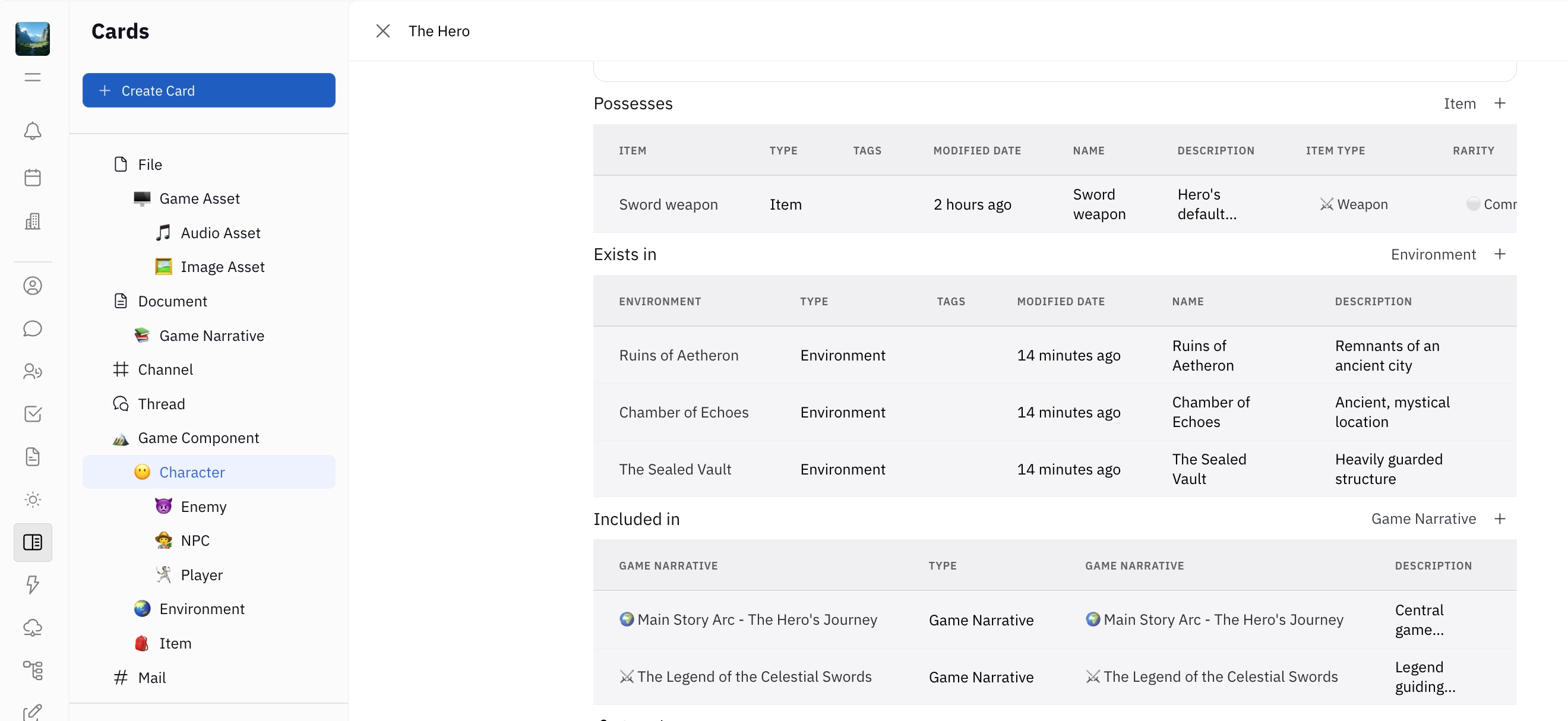Screen dimensions: 1568x721
Task: Open the Audio Asset card type
Action: tap(220, 233)
